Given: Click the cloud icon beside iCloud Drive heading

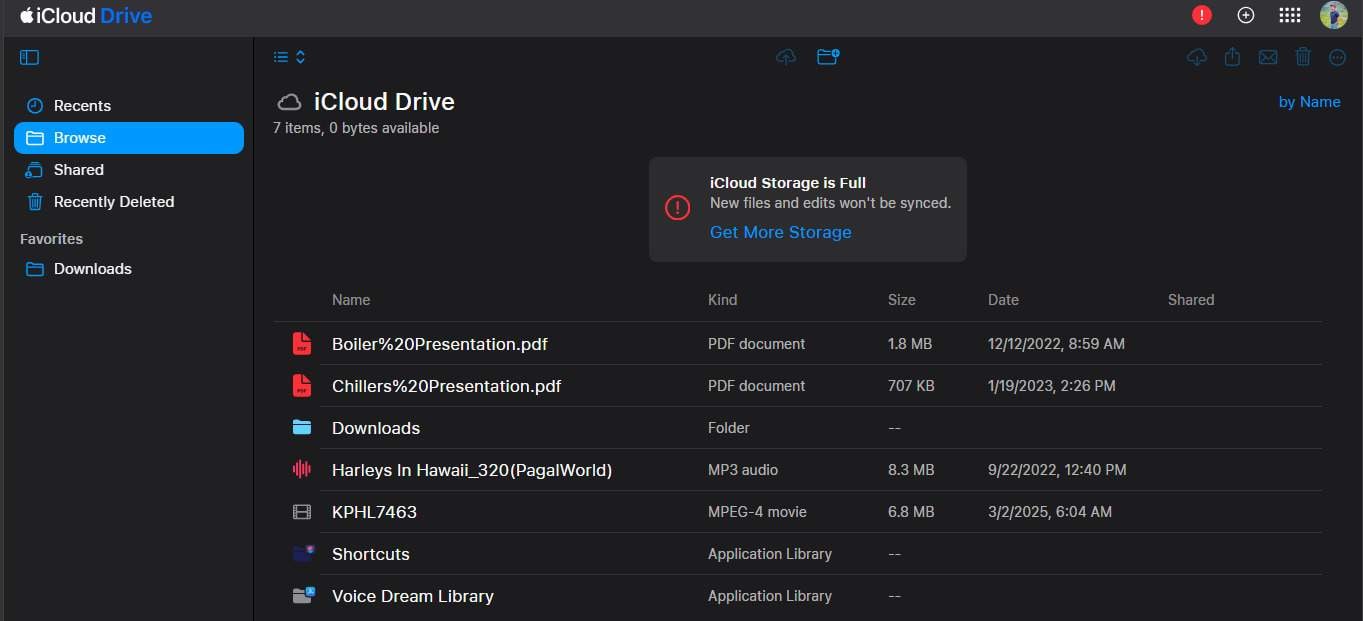Looking at the screenshot, I should [289, 102].
